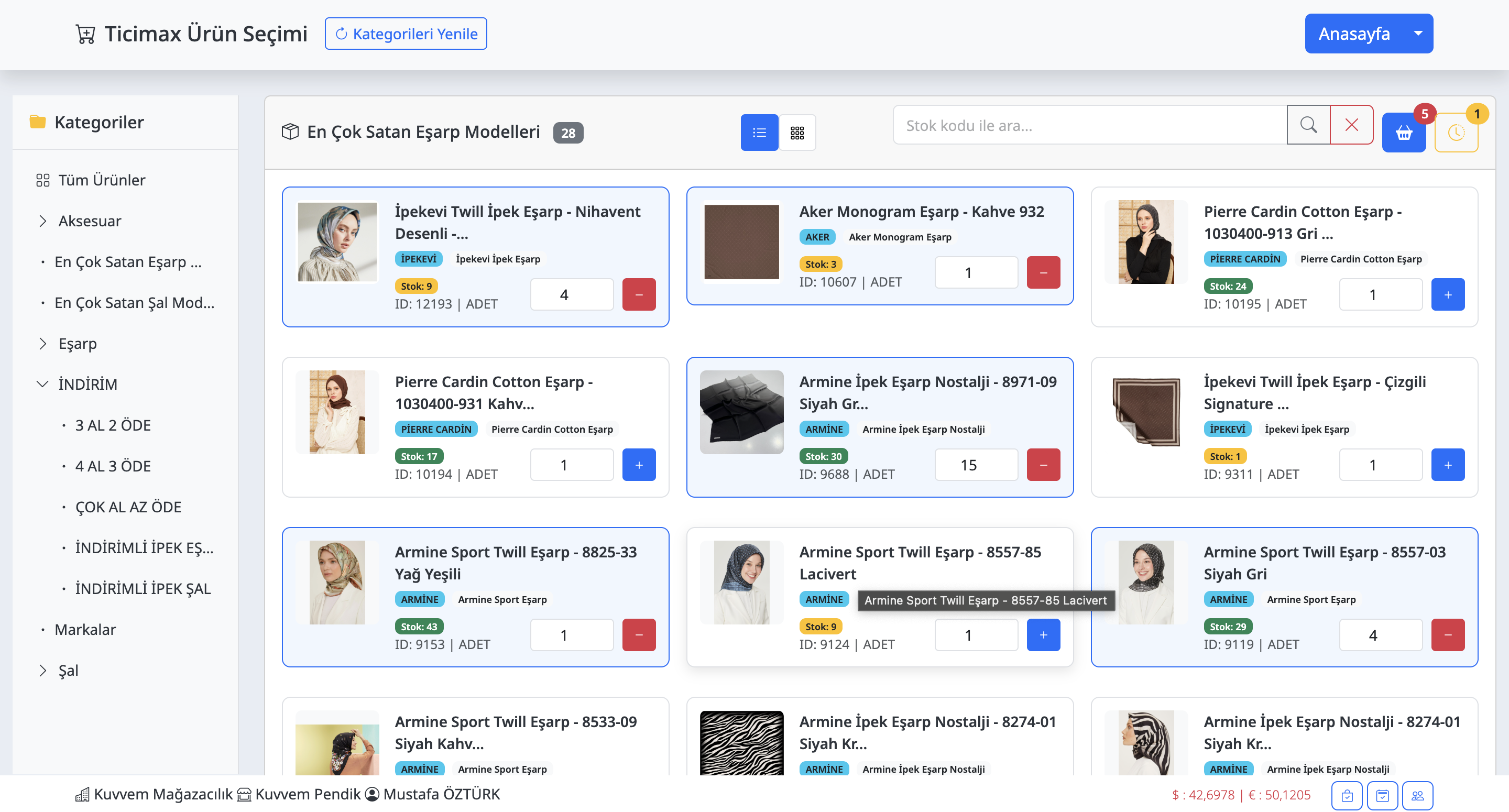1509x812 pixels.
Task: Click the clock history icon button
Action: (1455, 133)
